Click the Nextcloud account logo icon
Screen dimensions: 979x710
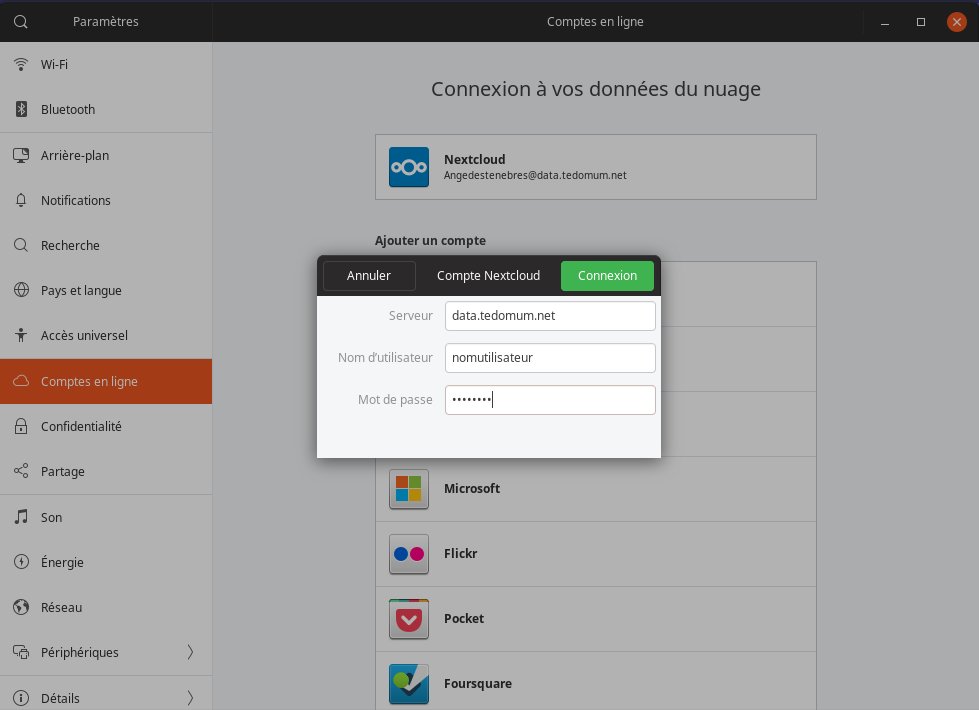coord(408,167)
